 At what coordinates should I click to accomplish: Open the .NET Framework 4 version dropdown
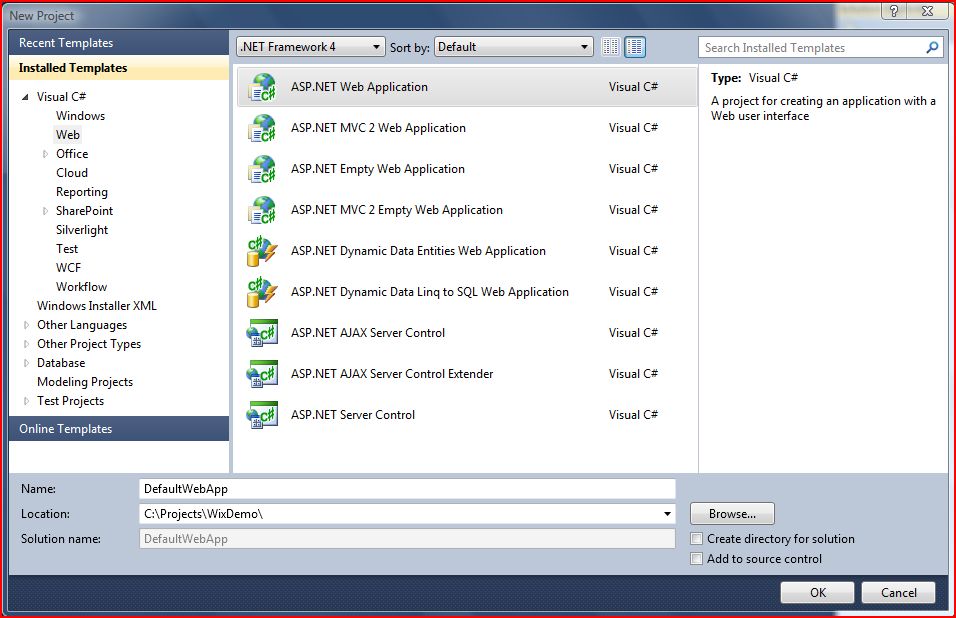tap(310, 47)
